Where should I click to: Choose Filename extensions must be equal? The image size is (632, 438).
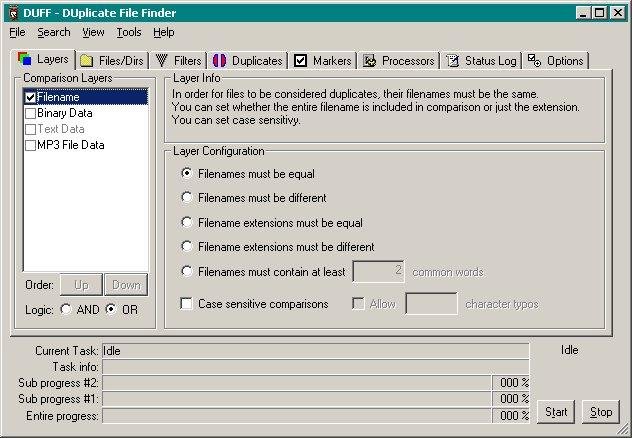point(186,223)
